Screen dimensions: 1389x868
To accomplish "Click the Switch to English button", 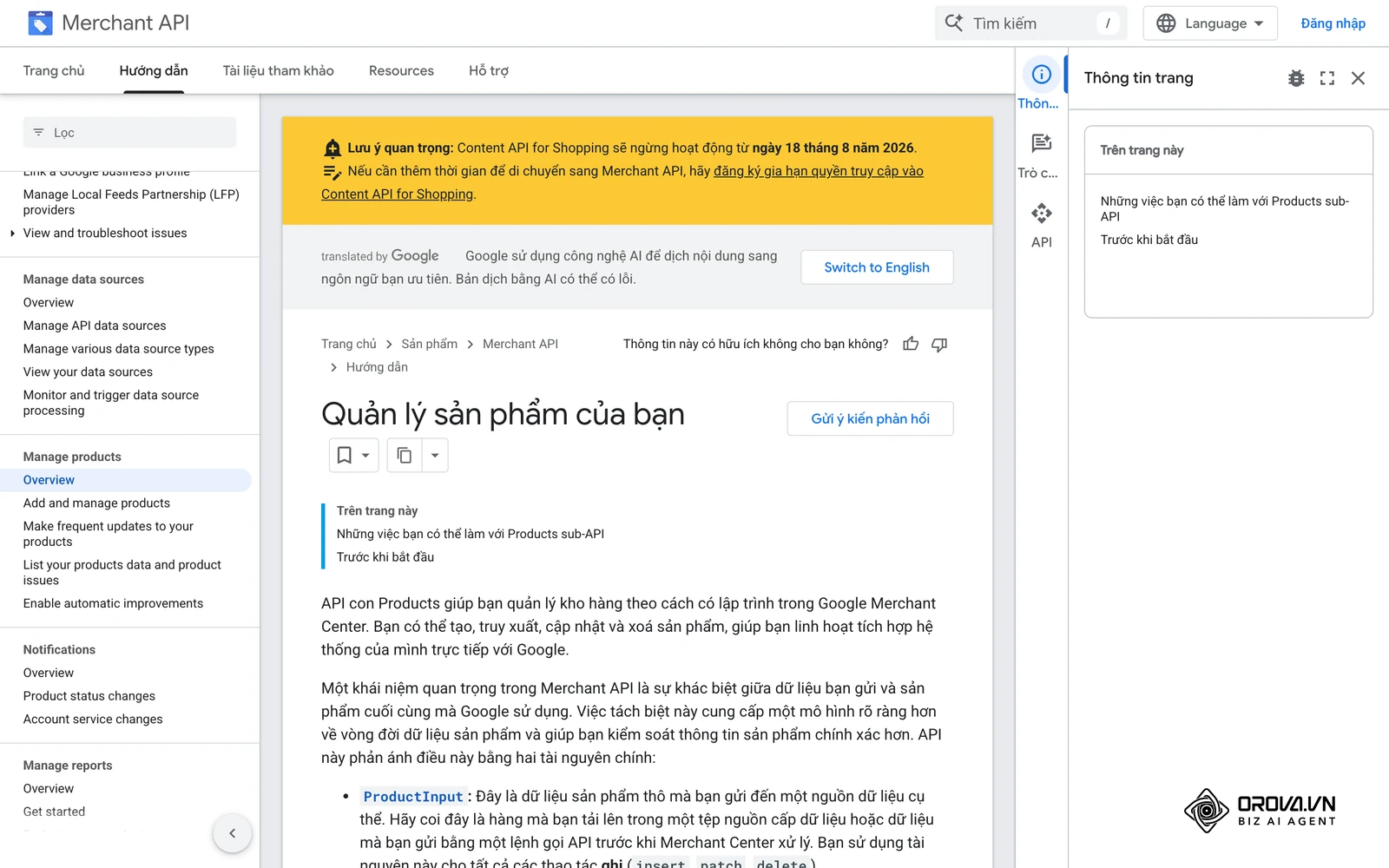I will (x=877, y=267).
